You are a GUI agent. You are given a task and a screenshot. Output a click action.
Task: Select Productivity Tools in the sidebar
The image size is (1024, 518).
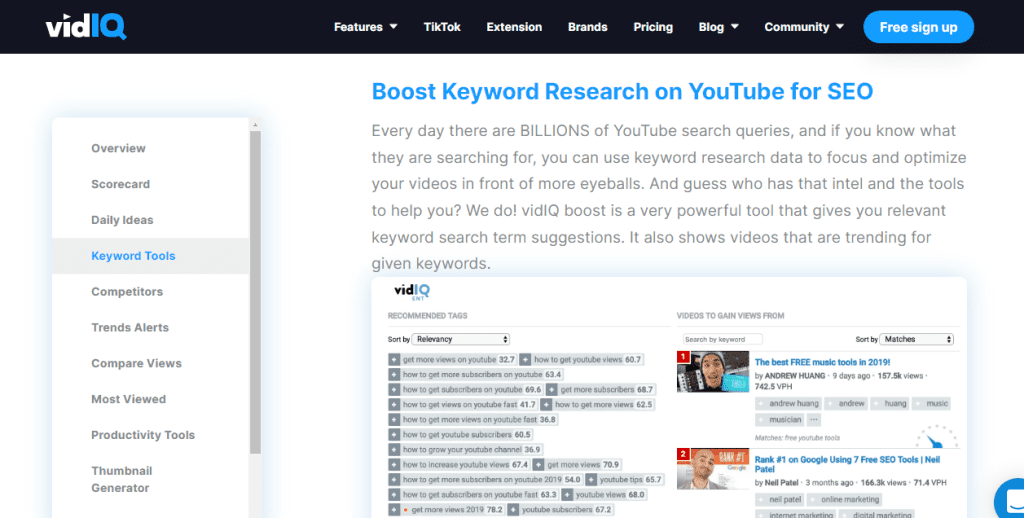click(143, 435)
